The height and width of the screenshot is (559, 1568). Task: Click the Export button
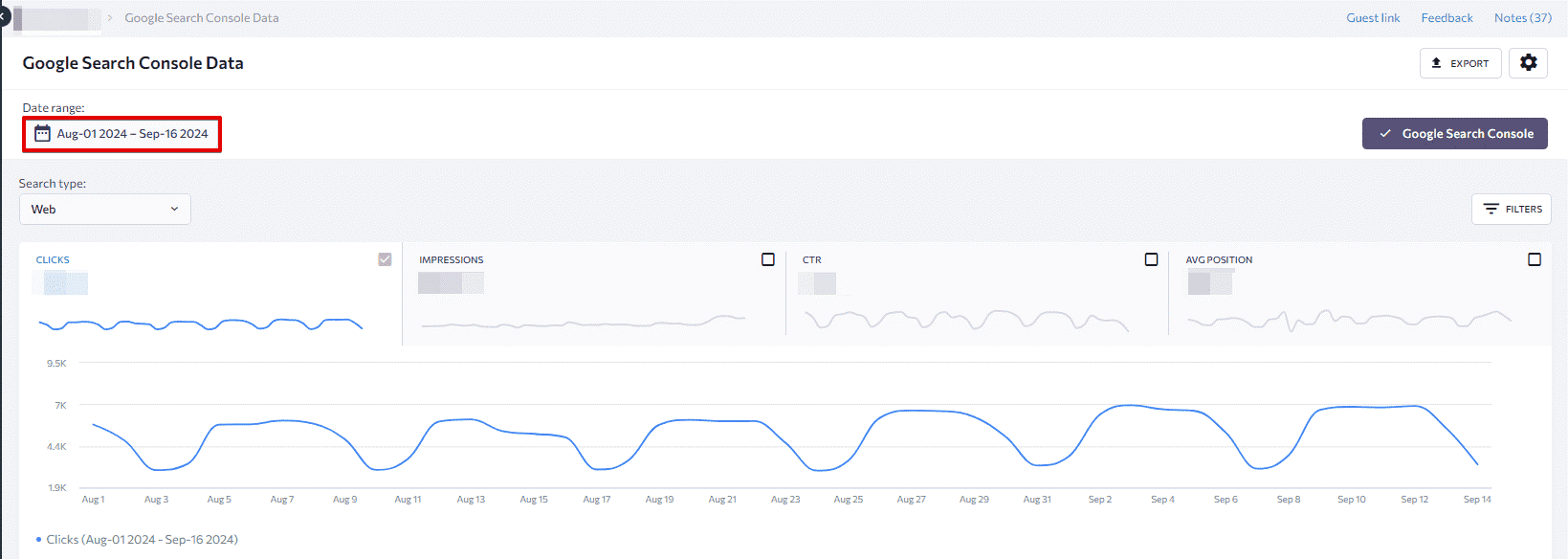point(1460,63)
